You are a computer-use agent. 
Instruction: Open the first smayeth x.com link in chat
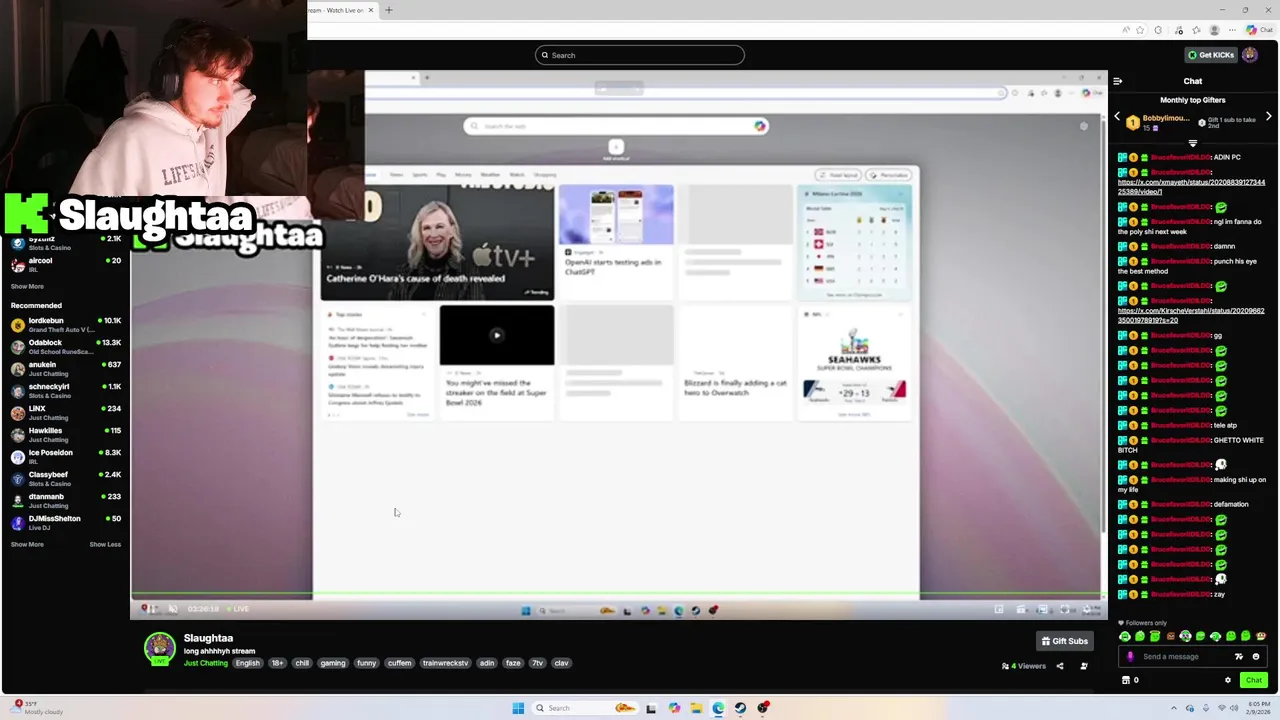coord(1191,187)
